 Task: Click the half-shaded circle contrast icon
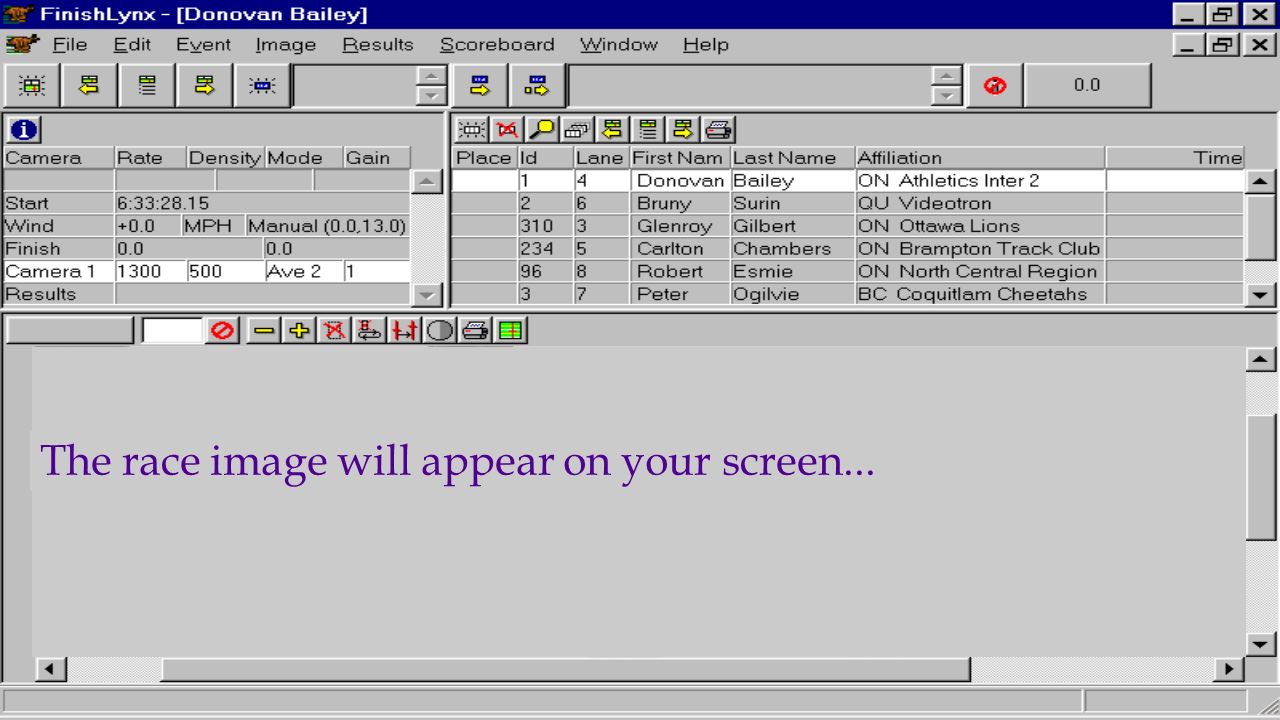pyautogui.click(x=438, y=331)
